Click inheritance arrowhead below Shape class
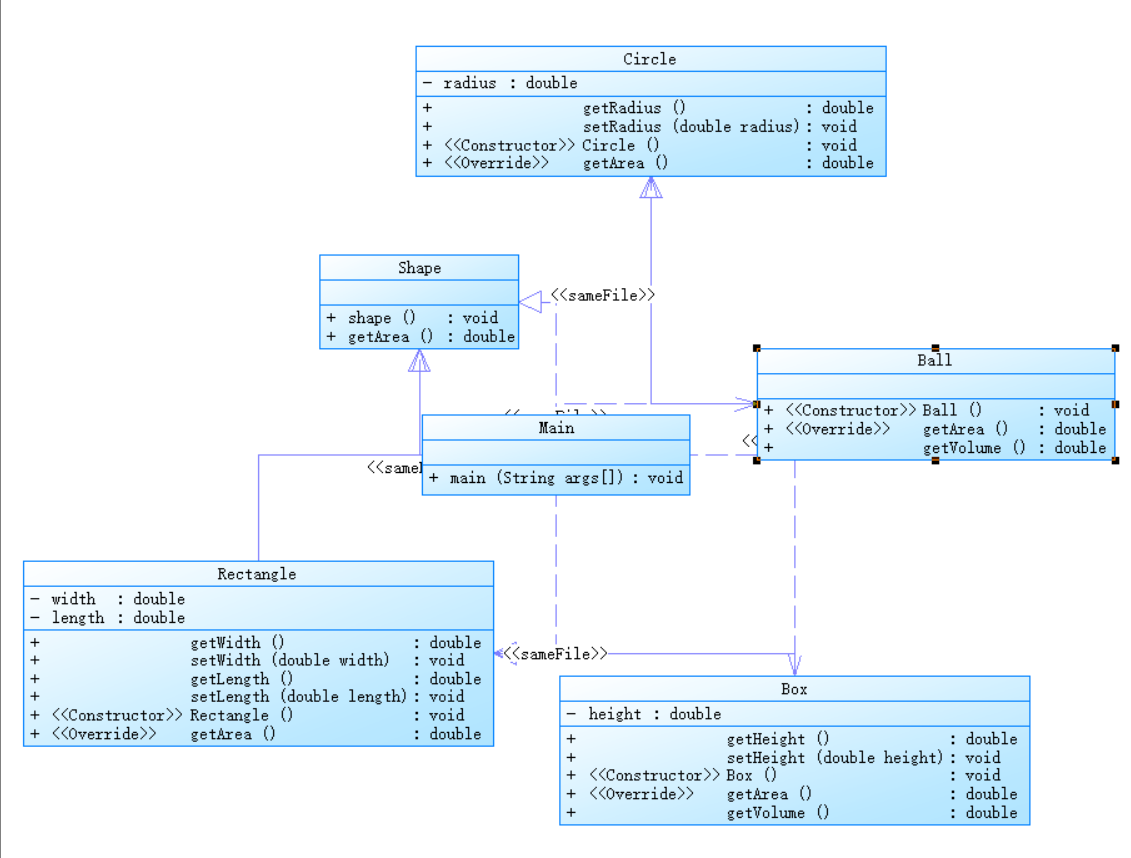1131x858 pixels. pos(419,361)
